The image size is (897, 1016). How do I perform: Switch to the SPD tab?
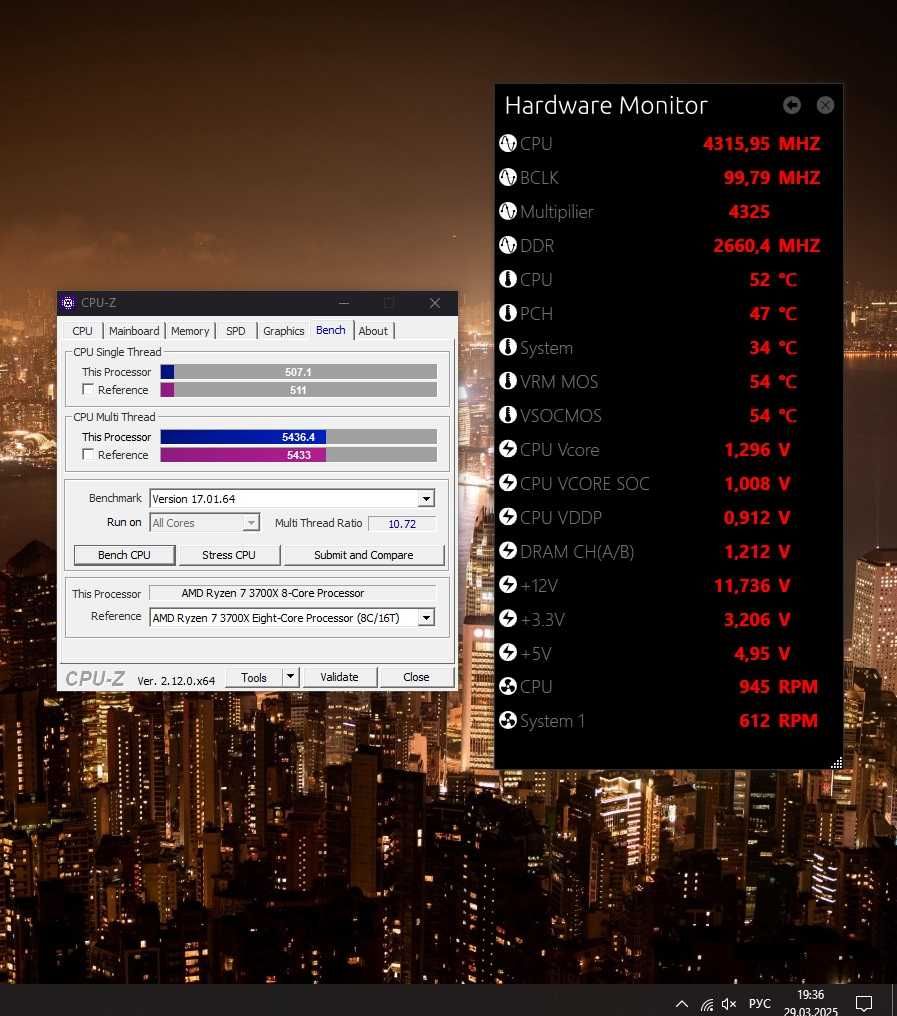click(235, 330)
